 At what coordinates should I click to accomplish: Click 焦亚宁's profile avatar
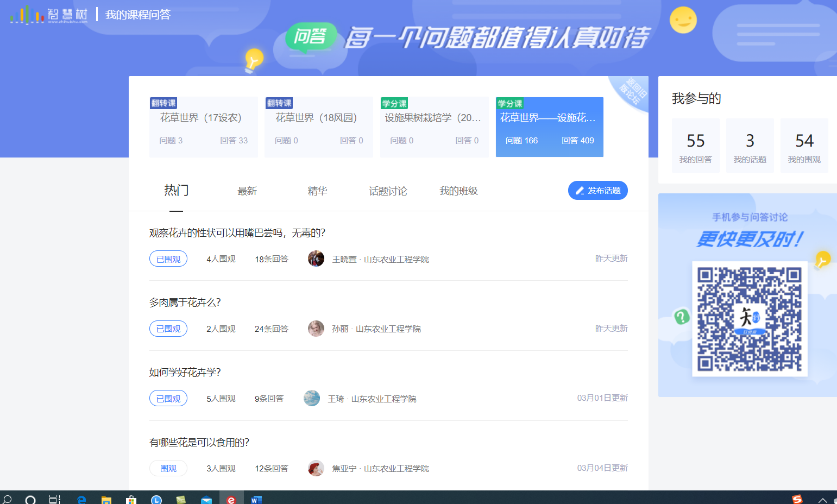[x=316, y=468]
